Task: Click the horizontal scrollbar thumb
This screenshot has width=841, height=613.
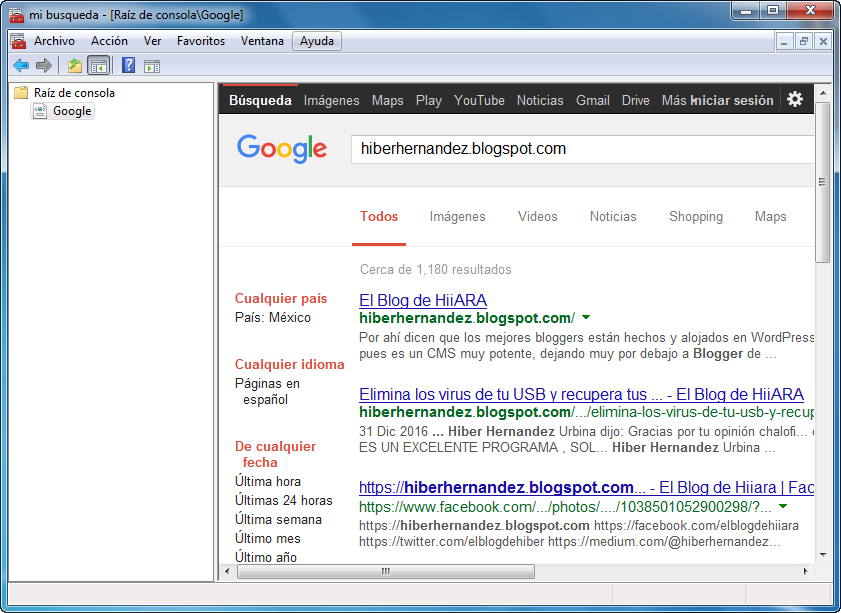Action: 386,572
